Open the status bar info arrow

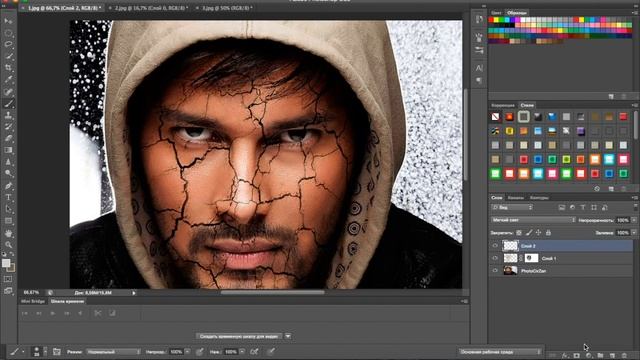(x=133, y=293)
